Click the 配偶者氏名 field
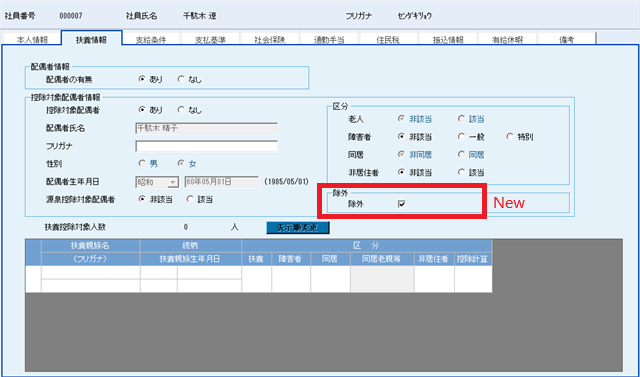 click(x=207, y=128)
